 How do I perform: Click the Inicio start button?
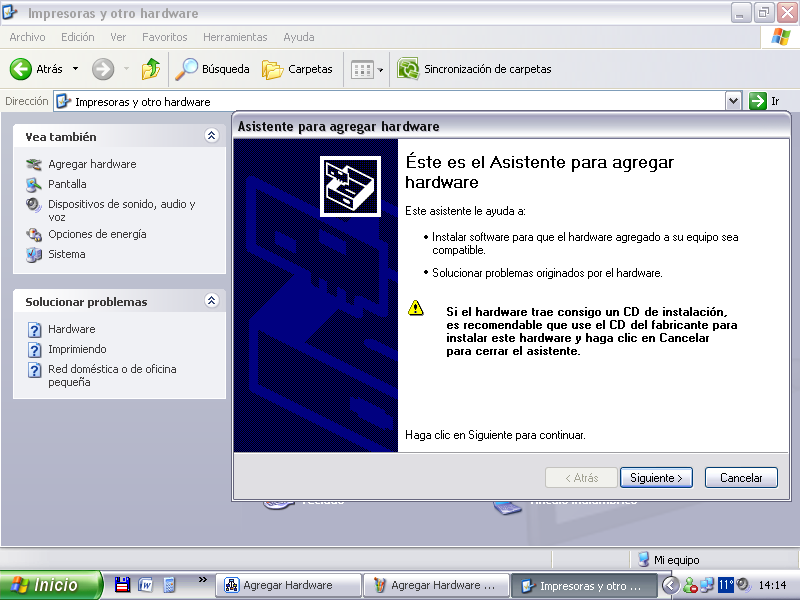click(x=50, y=585)
